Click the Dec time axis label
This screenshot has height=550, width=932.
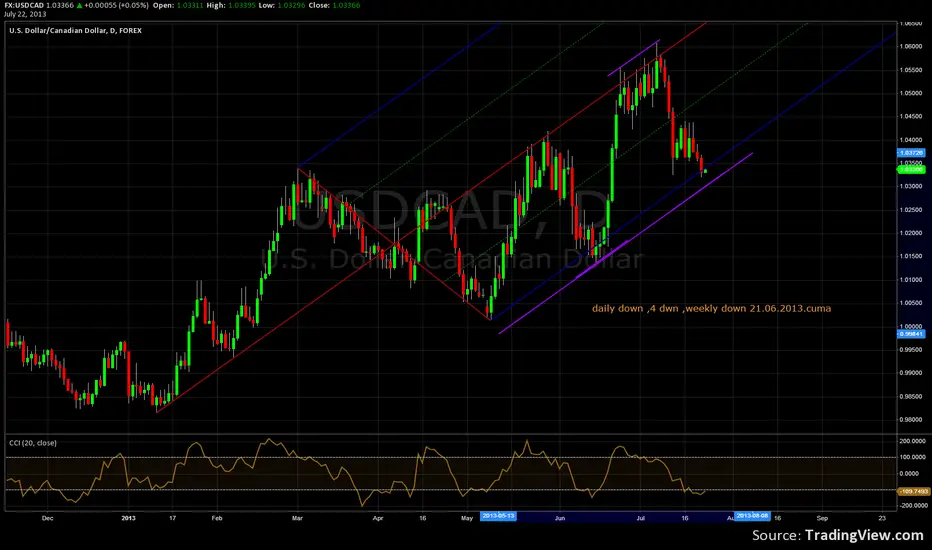[x=48, y=518]
